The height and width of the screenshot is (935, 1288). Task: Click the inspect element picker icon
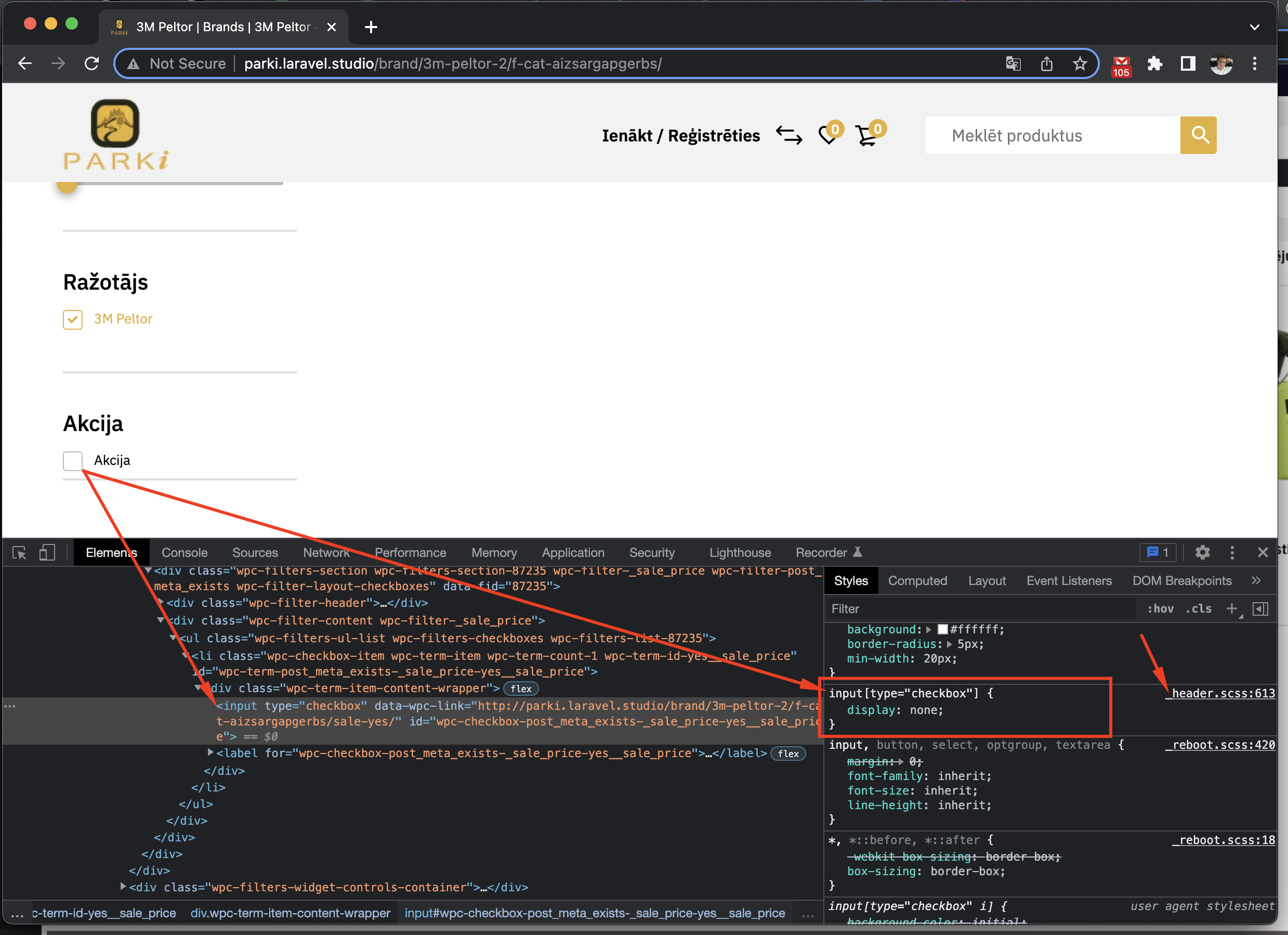19,552
